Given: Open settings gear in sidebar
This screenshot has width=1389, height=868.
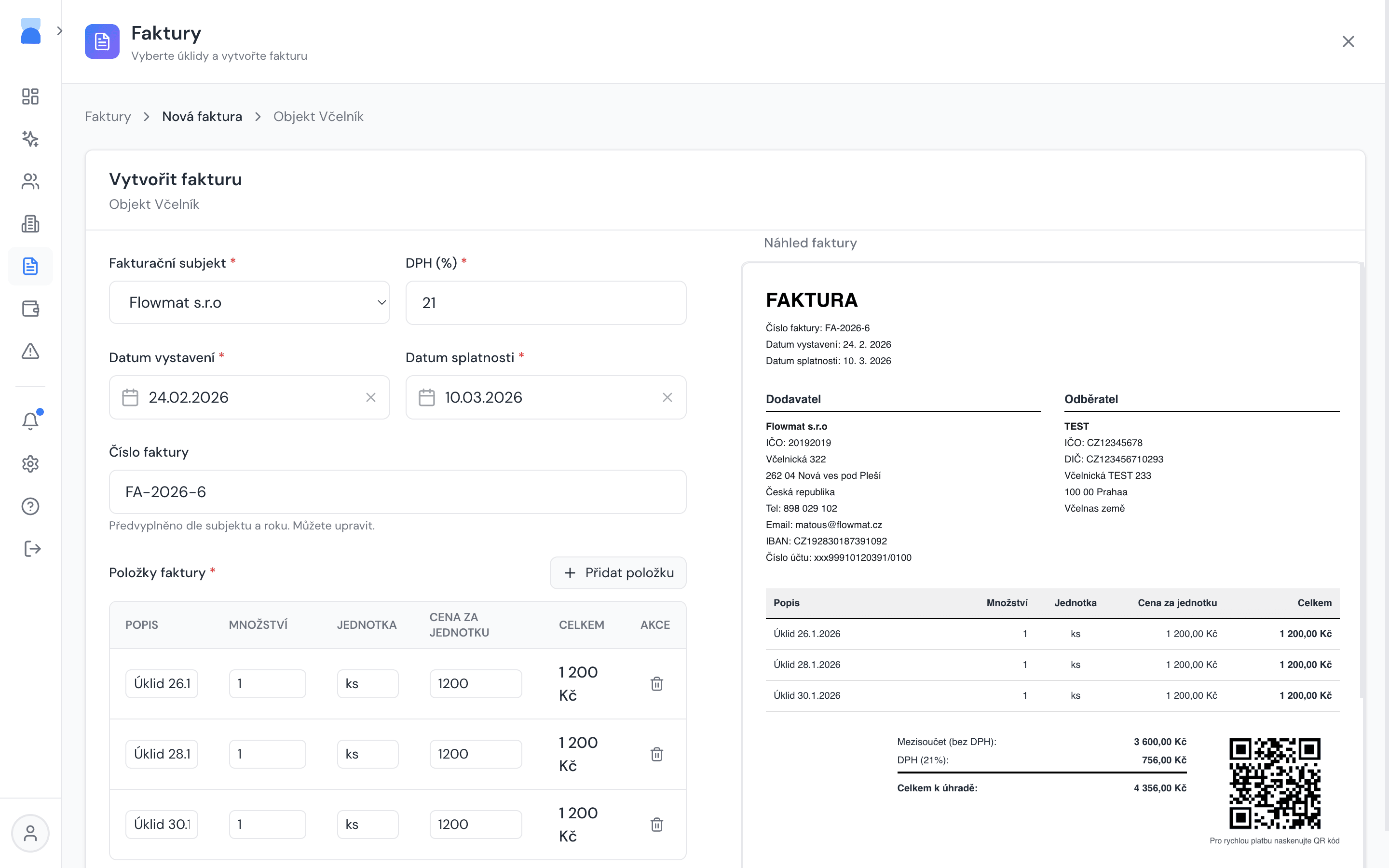Looking at the screenshot, I should (30, 464).
